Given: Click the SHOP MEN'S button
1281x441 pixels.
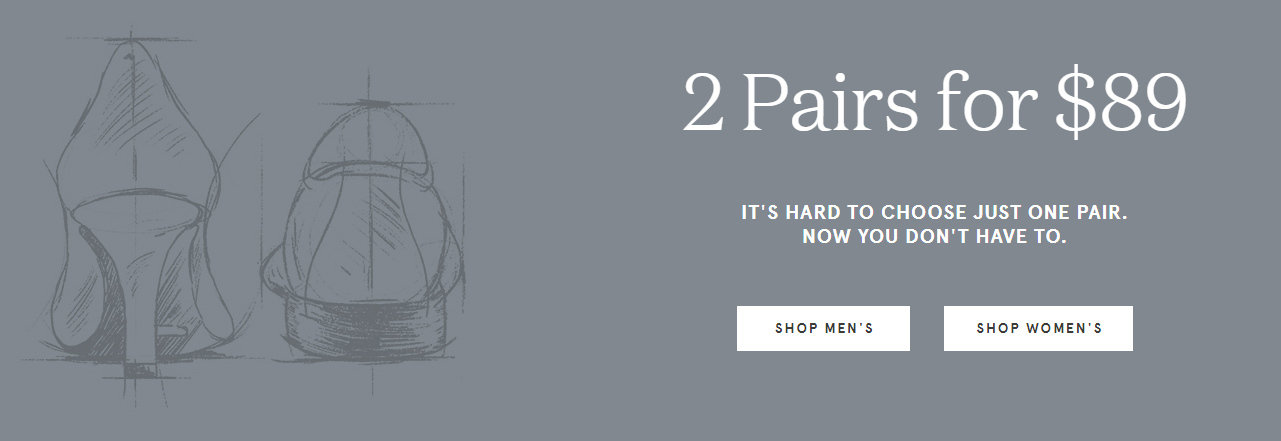Looking at the screenshot, I should tap(823, 328).
